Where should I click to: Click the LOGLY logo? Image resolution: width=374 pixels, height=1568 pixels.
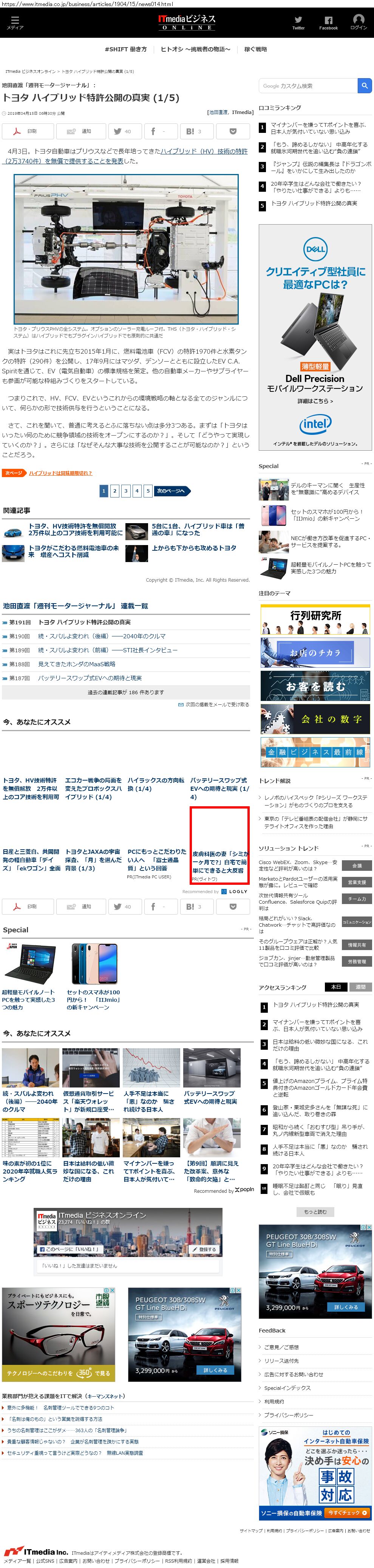pyautogui.click(x=235, y=891)
